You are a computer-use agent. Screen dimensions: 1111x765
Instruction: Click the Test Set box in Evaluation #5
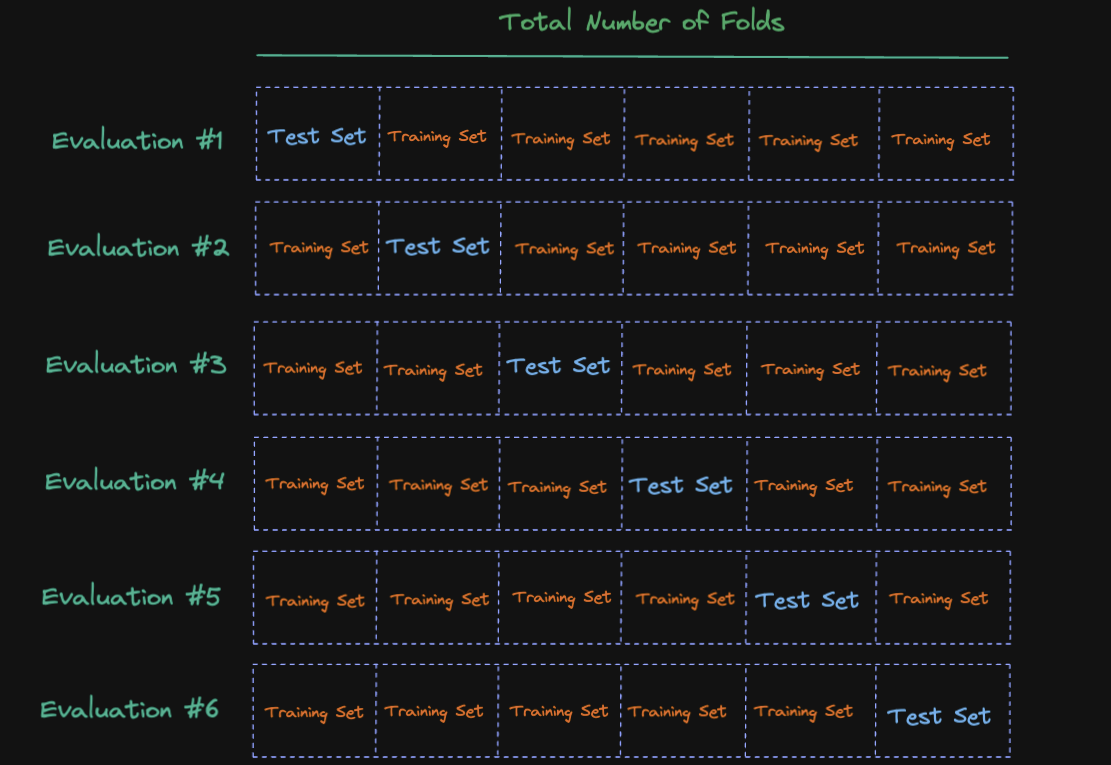[x=811, y=598]
